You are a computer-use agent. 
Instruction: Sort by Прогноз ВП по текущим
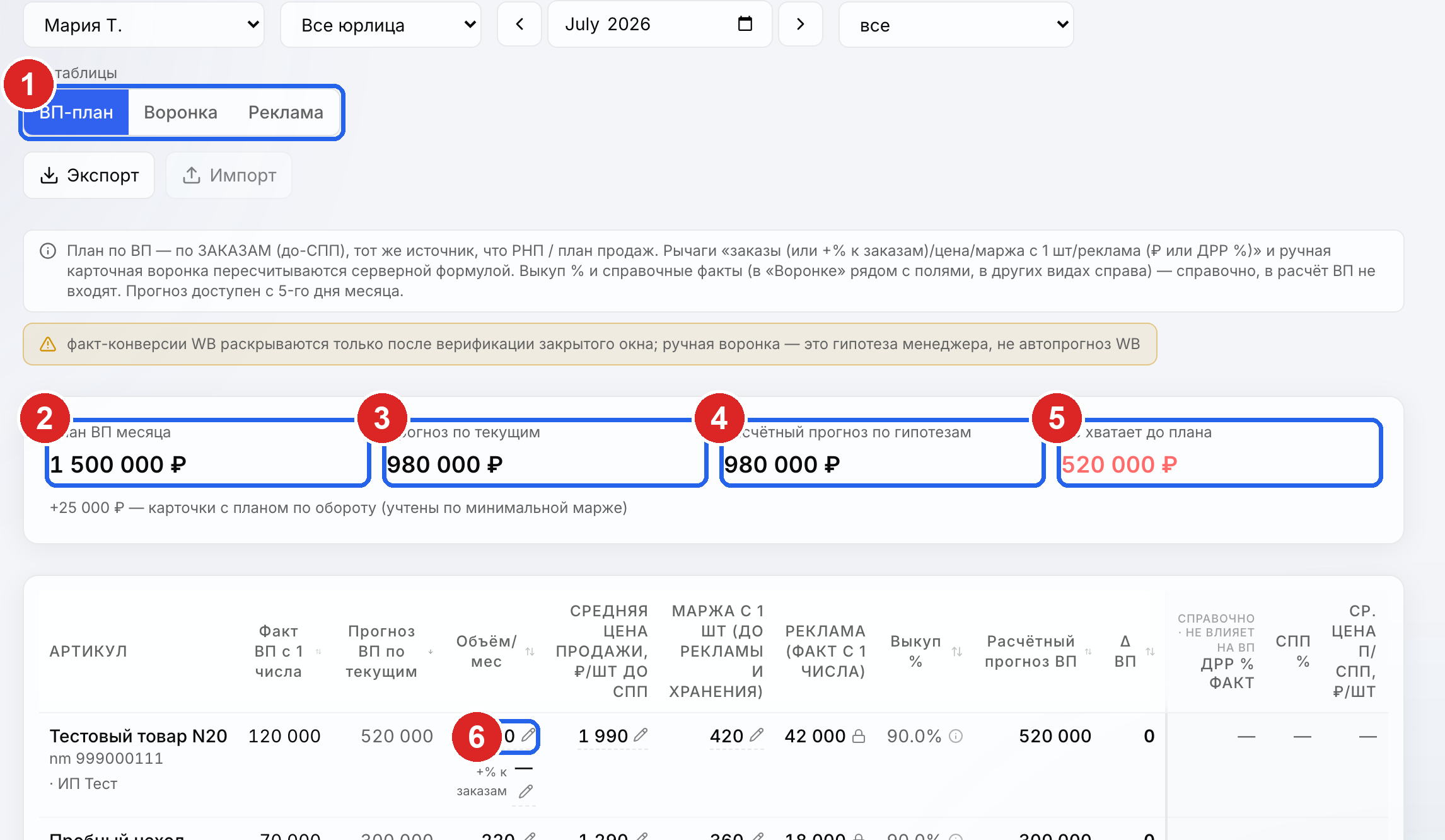431,652
